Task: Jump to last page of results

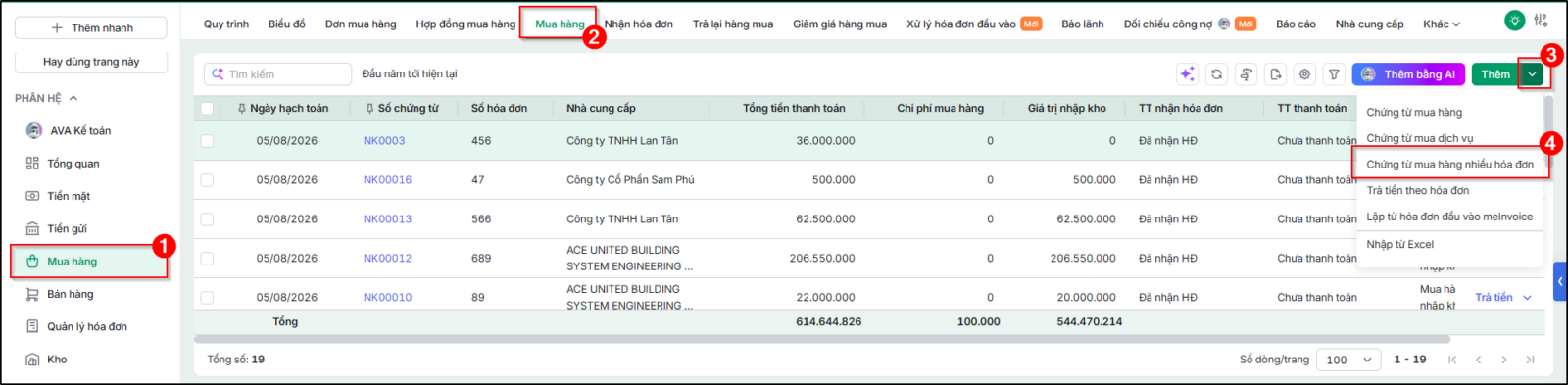Action: pos(1530,360)
